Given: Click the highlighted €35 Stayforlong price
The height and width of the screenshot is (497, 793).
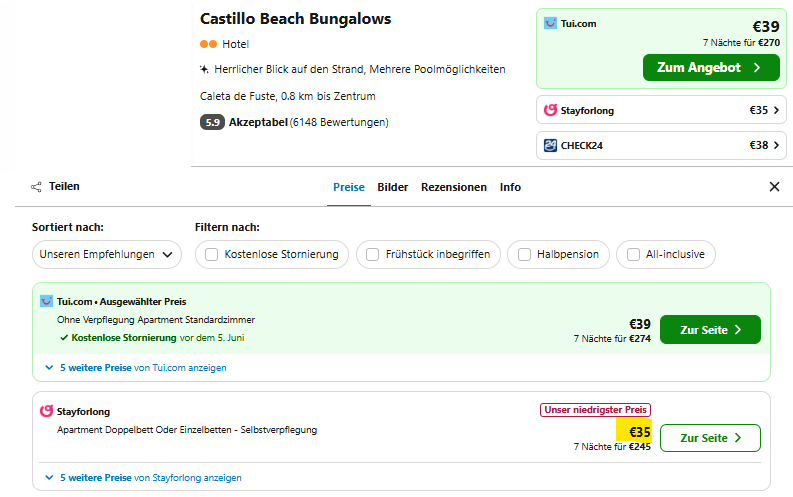Looking at the screenshot, I should click(639, 432).
